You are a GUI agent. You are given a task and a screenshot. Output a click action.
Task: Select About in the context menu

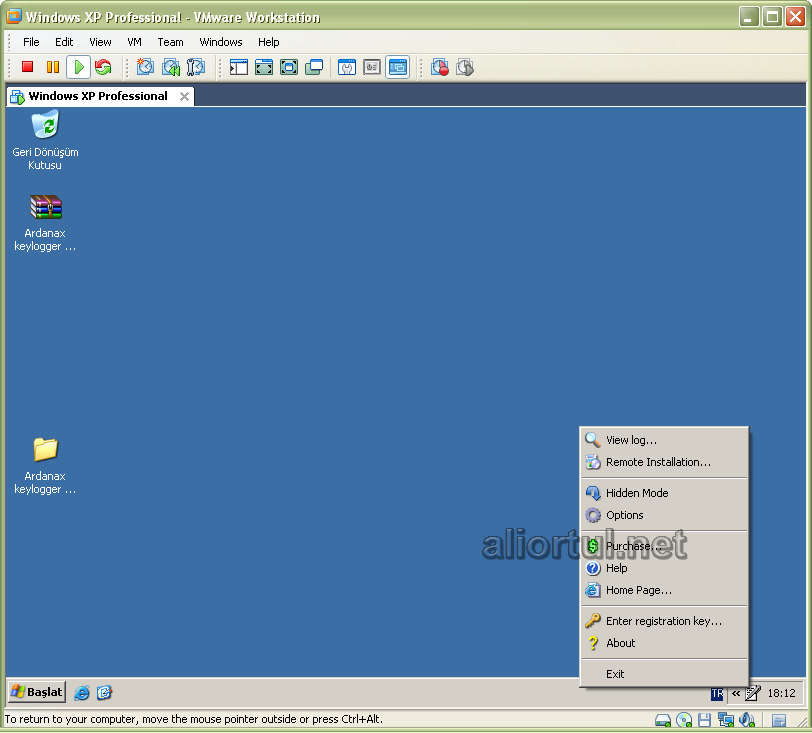[x=664, y=643]
